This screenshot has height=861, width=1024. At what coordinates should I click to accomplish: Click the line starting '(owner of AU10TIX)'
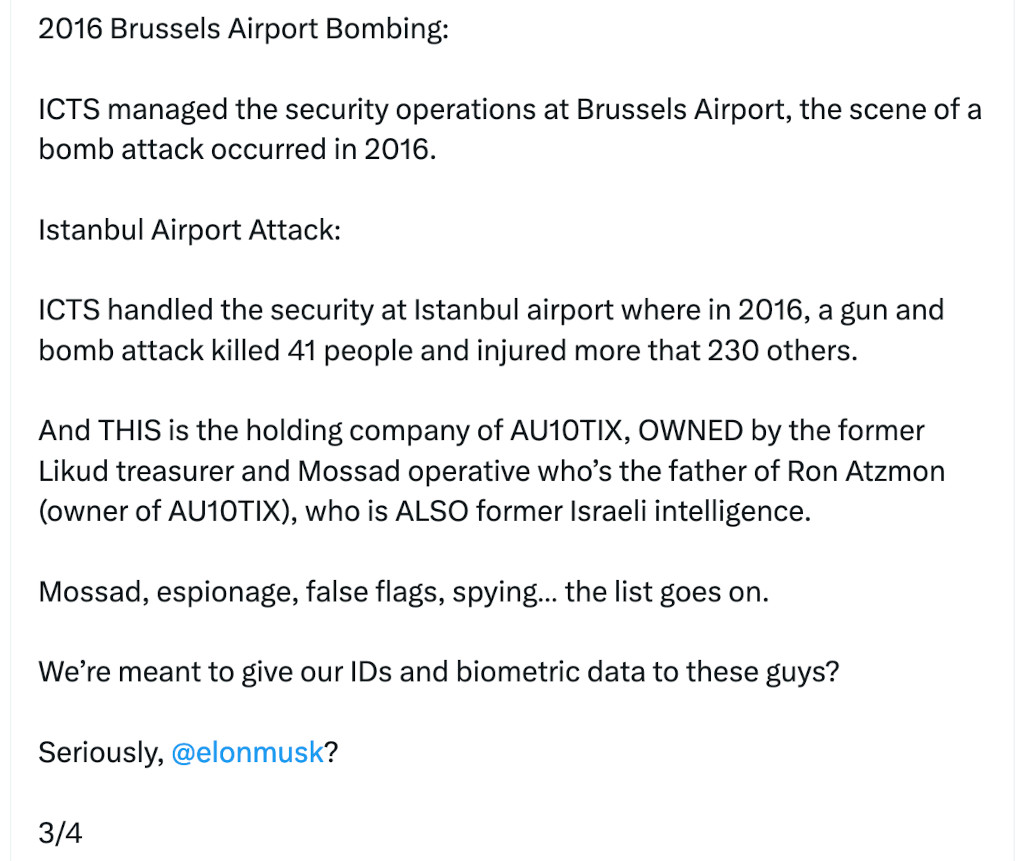click(x=424, y=512)
